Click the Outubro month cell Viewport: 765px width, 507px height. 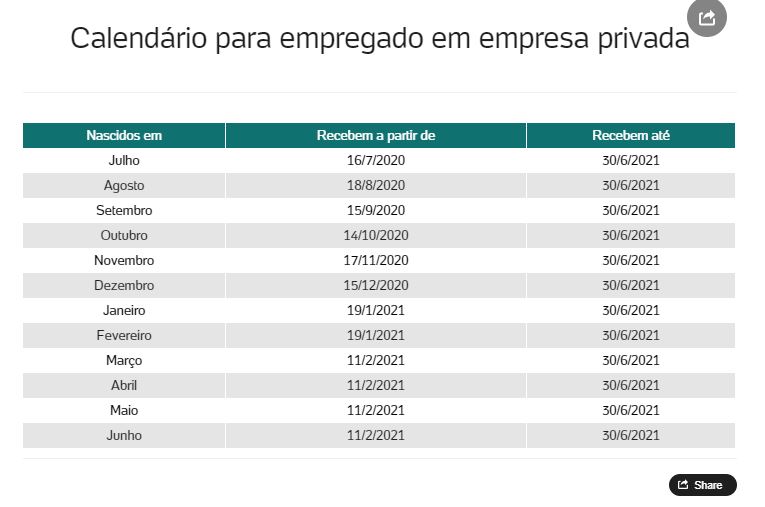(124, 235)
